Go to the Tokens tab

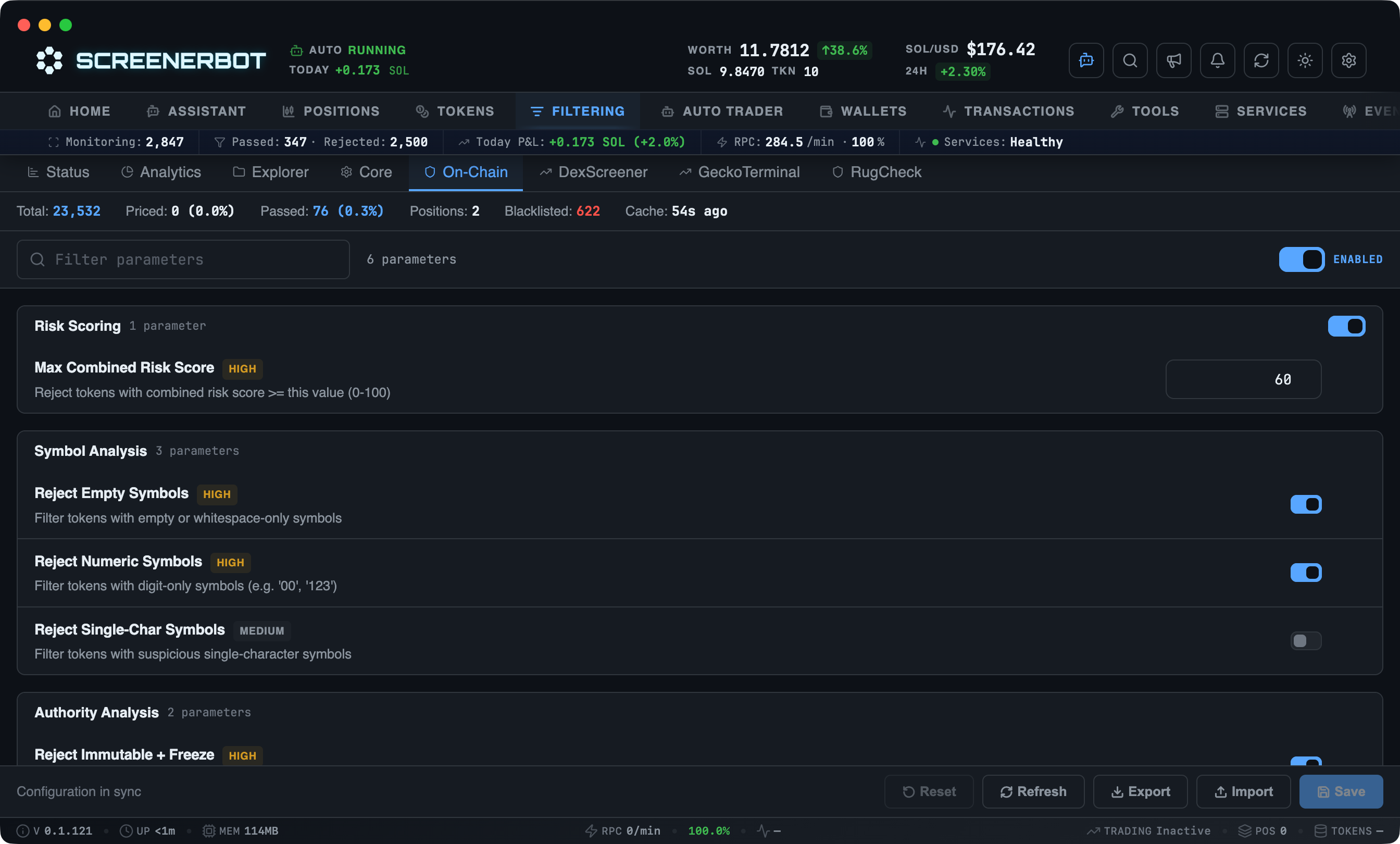(455, 111)
